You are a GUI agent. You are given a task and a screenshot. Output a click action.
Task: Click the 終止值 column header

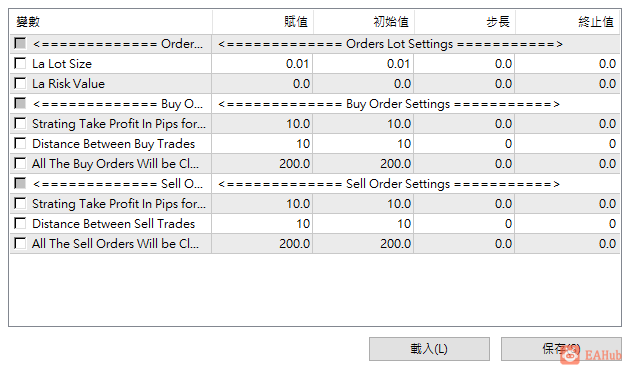(x=568, y=22)
